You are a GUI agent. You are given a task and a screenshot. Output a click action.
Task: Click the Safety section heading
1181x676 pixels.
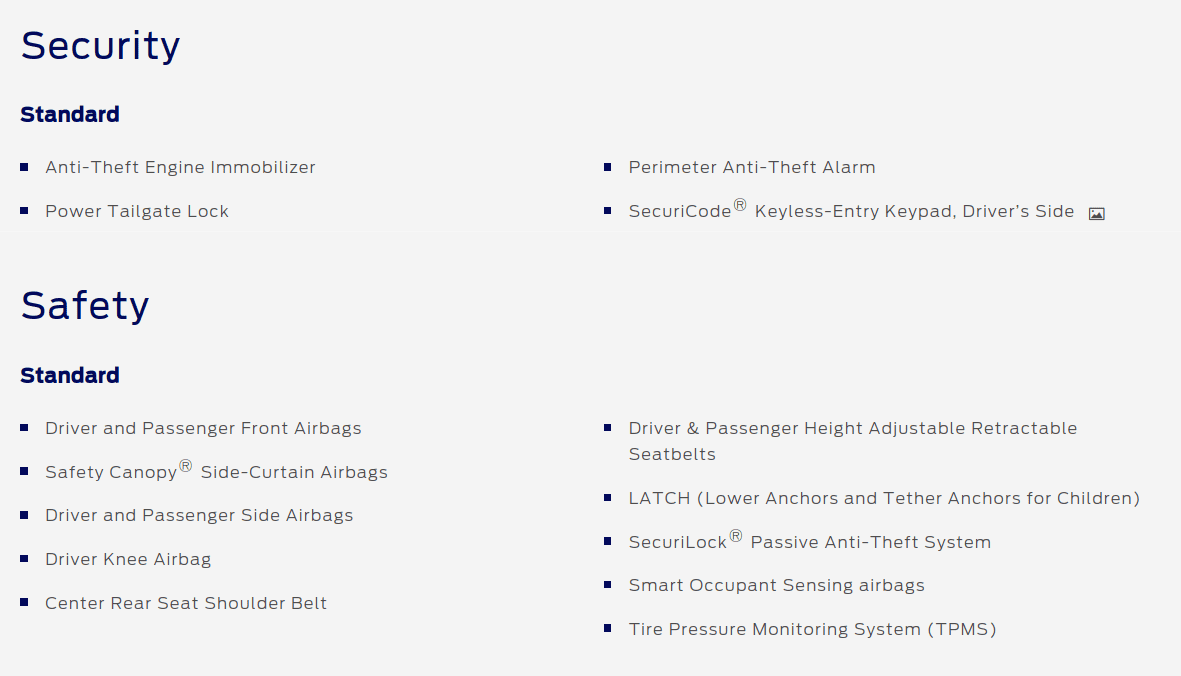point(85,306)
